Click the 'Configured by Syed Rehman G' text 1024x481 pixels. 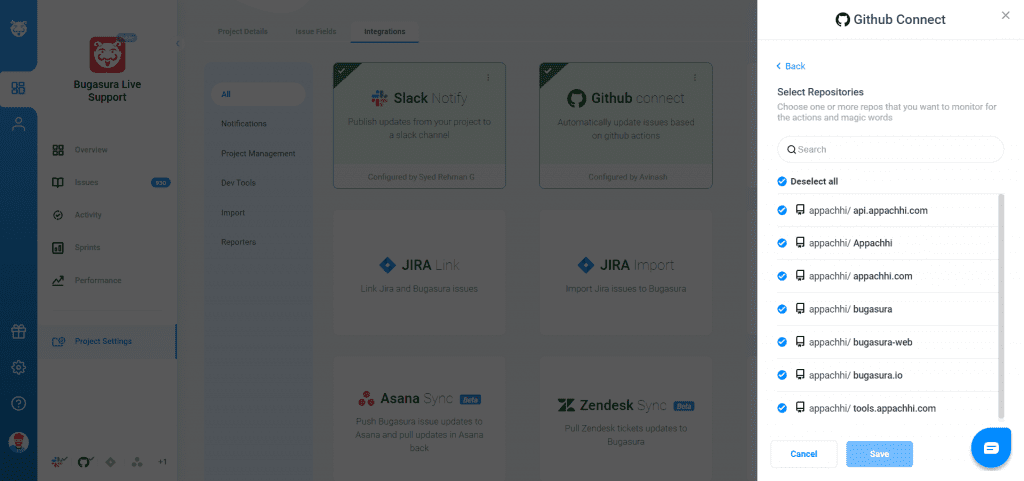click(421, 177)
